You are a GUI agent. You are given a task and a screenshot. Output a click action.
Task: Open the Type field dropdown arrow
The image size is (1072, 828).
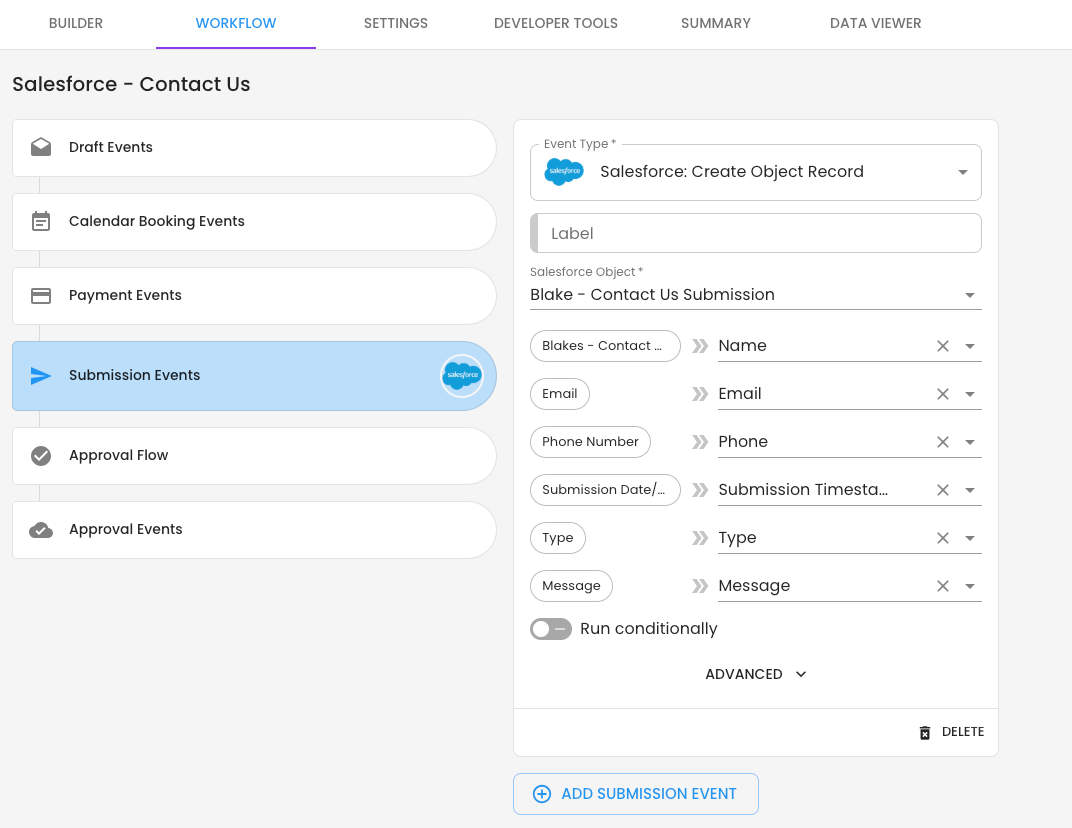(969, 539)
